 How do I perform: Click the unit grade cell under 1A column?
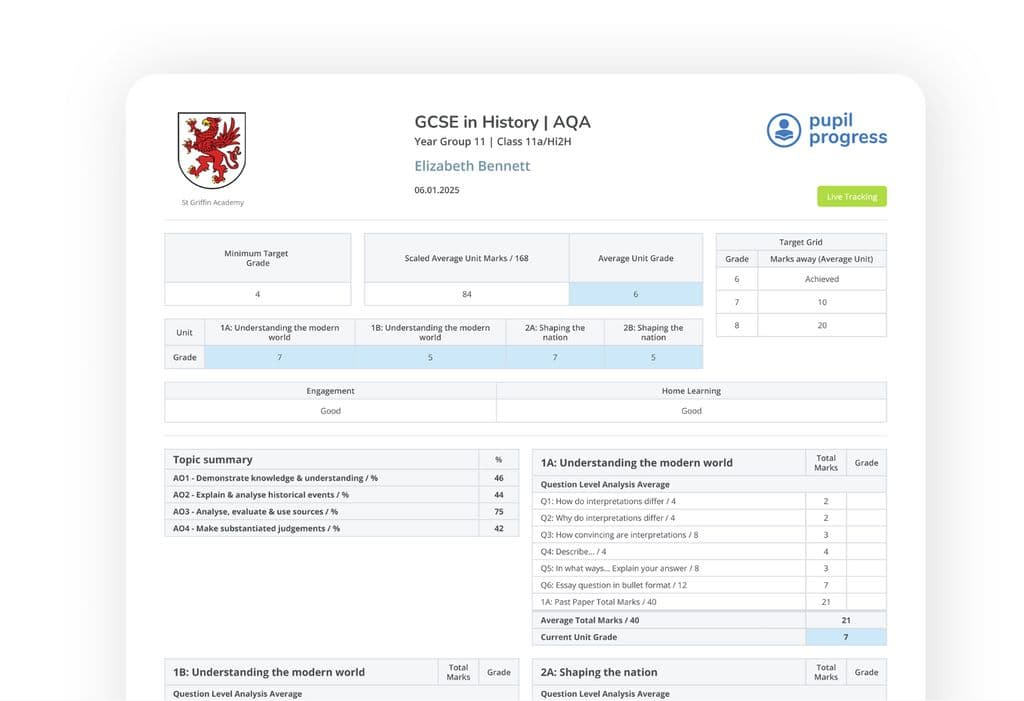pos(280,357)
